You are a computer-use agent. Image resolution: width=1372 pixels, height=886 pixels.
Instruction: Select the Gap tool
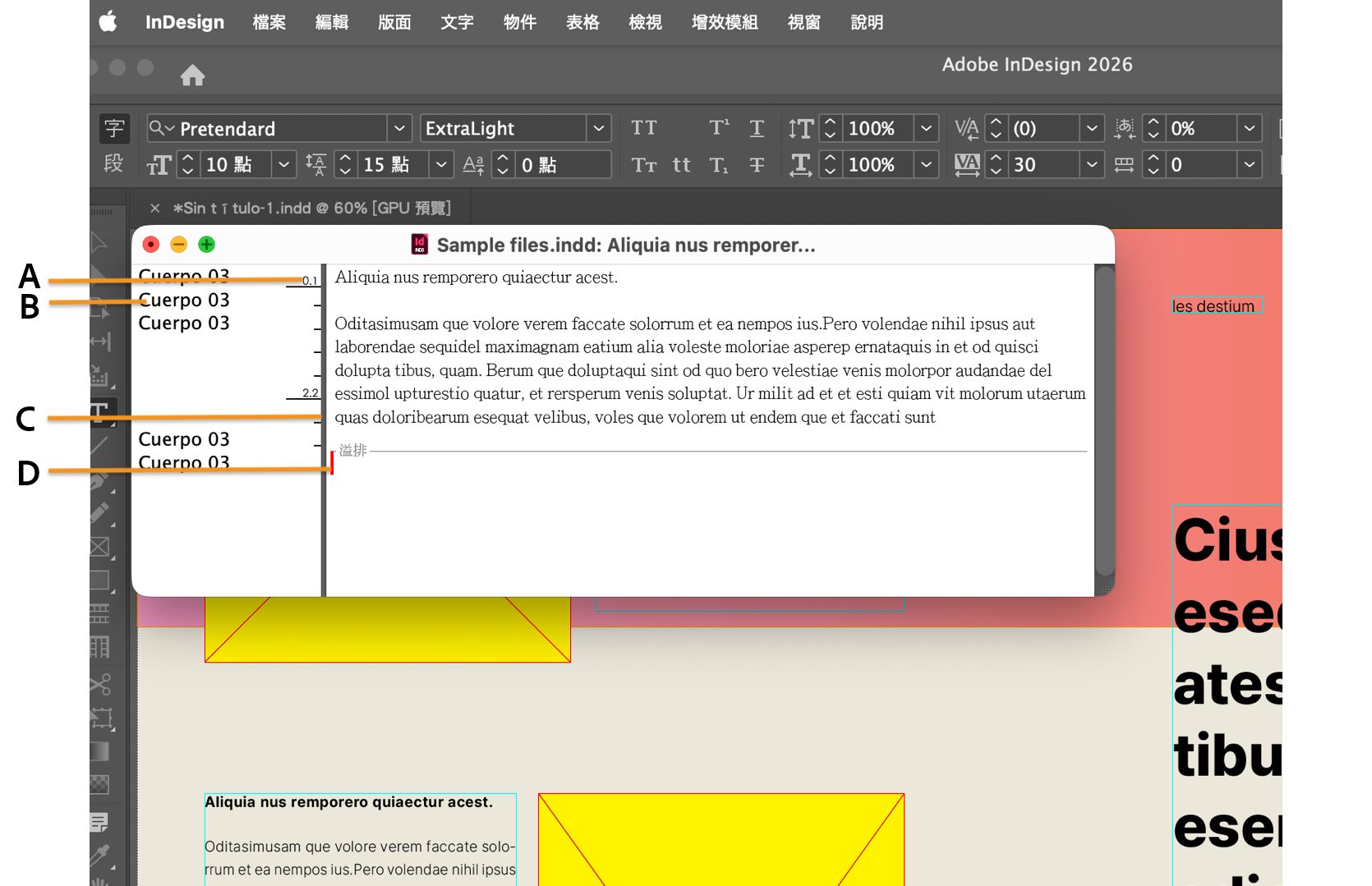pos(100,342)
